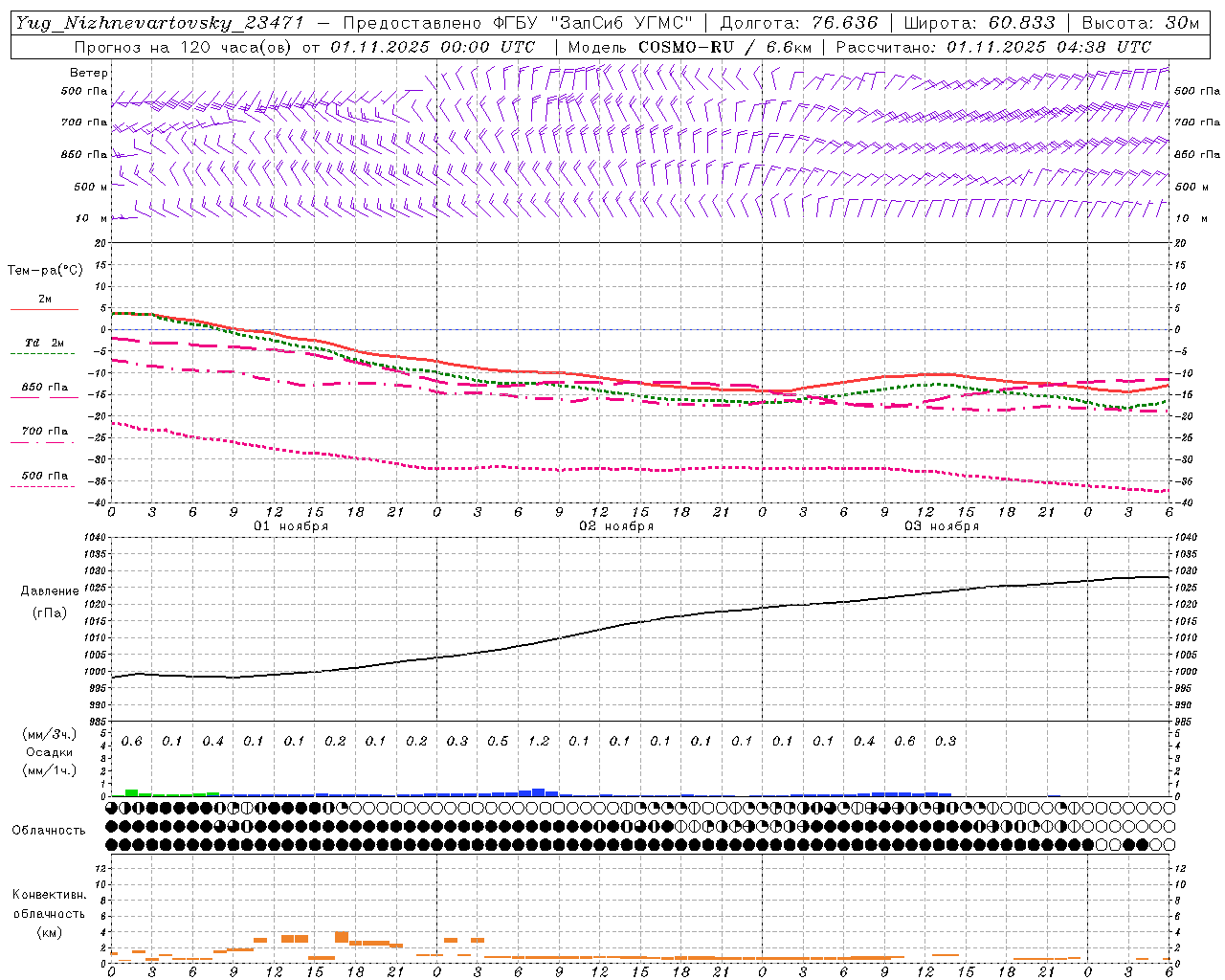Click the wind panel label Ветер

pyautogui.click(x=89, y=73)
